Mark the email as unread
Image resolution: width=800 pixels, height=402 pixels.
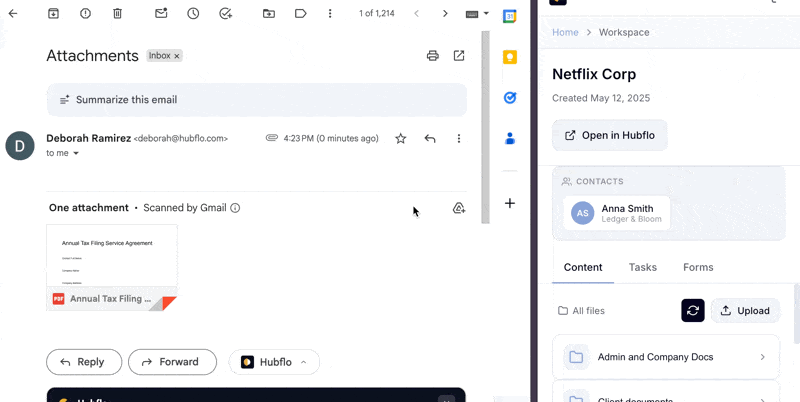coord(161,14)
